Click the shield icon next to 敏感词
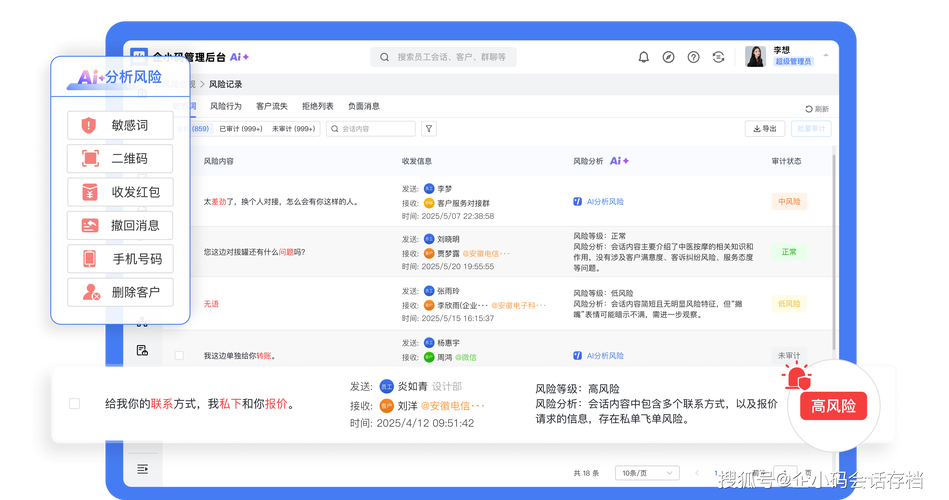949x500 pixels. coord(89,125)
